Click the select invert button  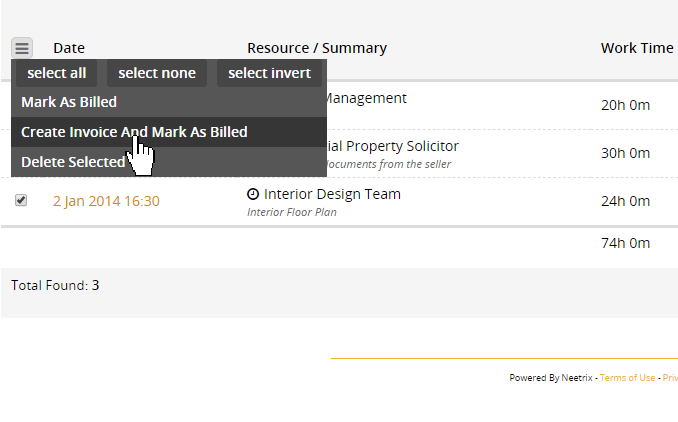tap(269, 73)
